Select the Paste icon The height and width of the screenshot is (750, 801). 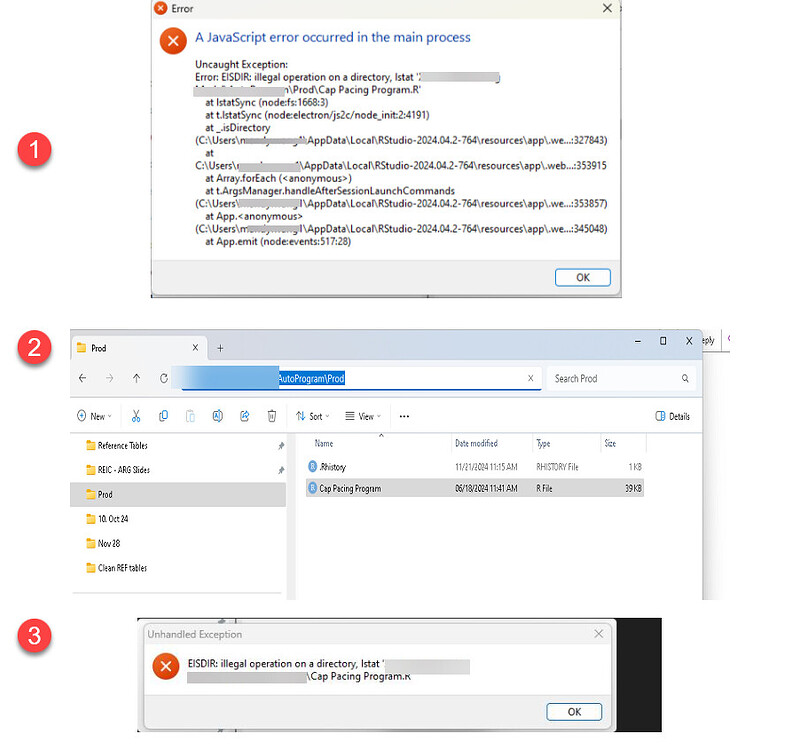pyautogui.click(x=190, y=416)
